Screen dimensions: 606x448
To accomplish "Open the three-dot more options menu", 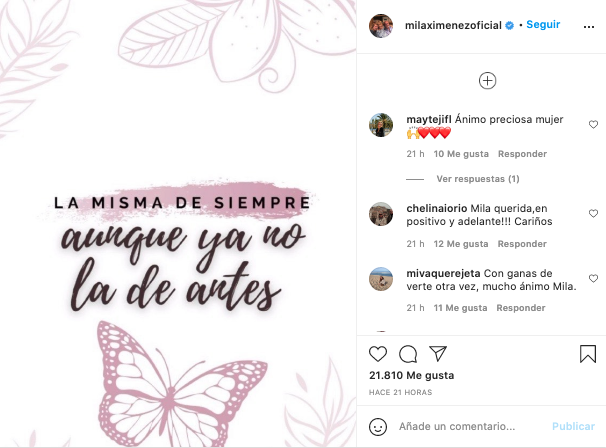I will click(589, 27).
